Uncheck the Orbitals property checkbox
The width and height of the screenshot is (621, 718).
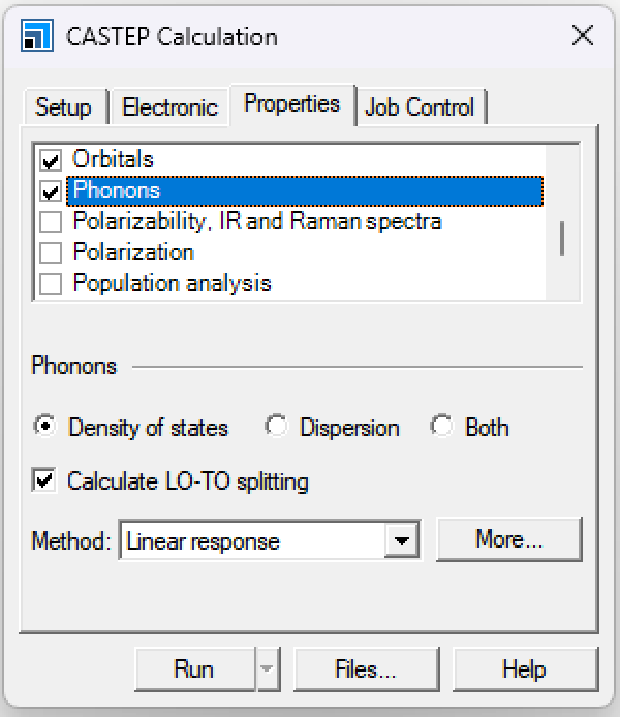(x=50, y=160)
